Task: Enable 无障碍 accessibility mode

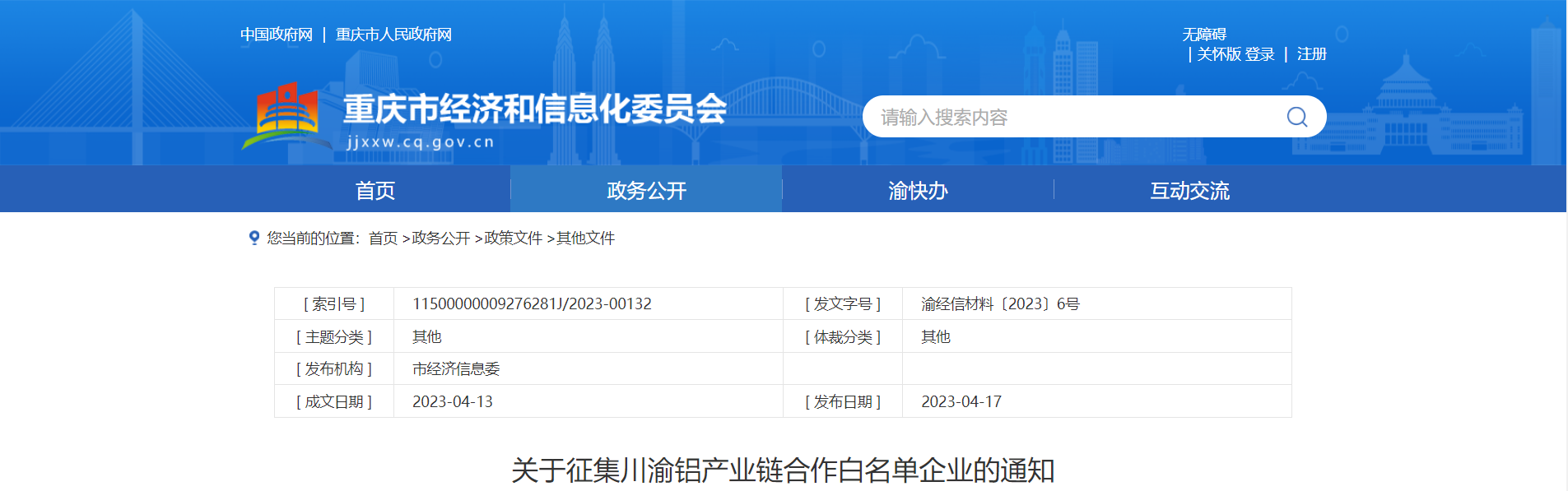Action: (x=1204, y=35)
